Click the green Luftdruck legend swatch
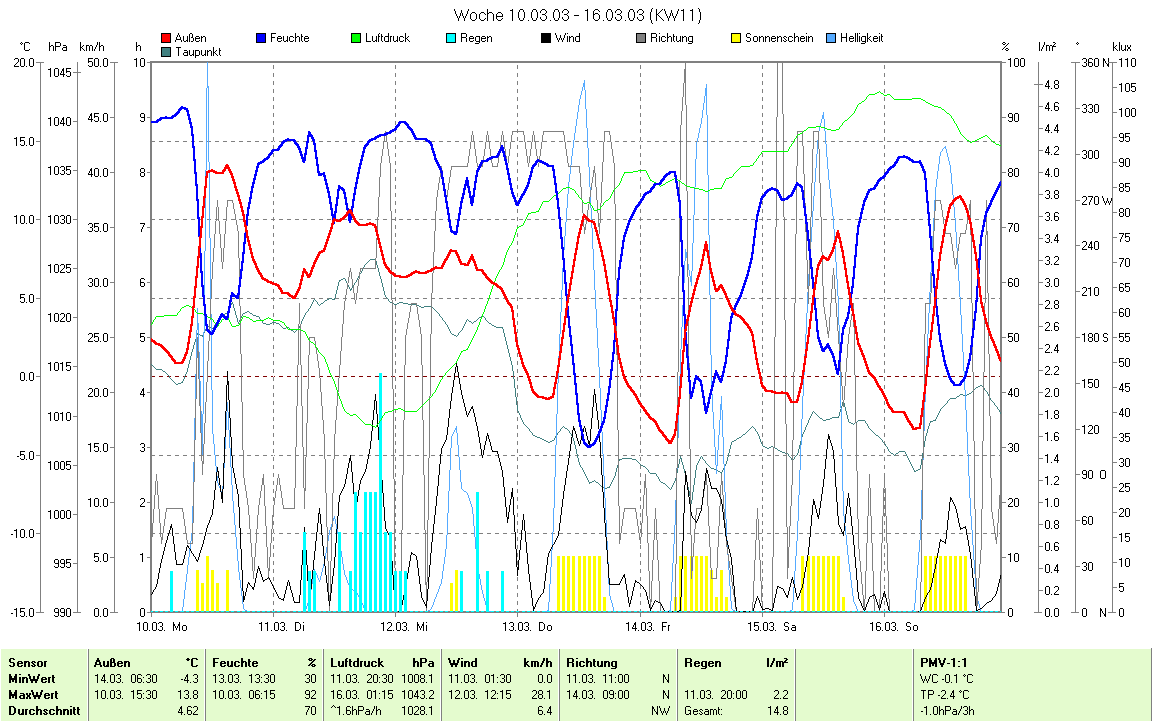Screen dimensions: 1152x721 coord(357,39)
